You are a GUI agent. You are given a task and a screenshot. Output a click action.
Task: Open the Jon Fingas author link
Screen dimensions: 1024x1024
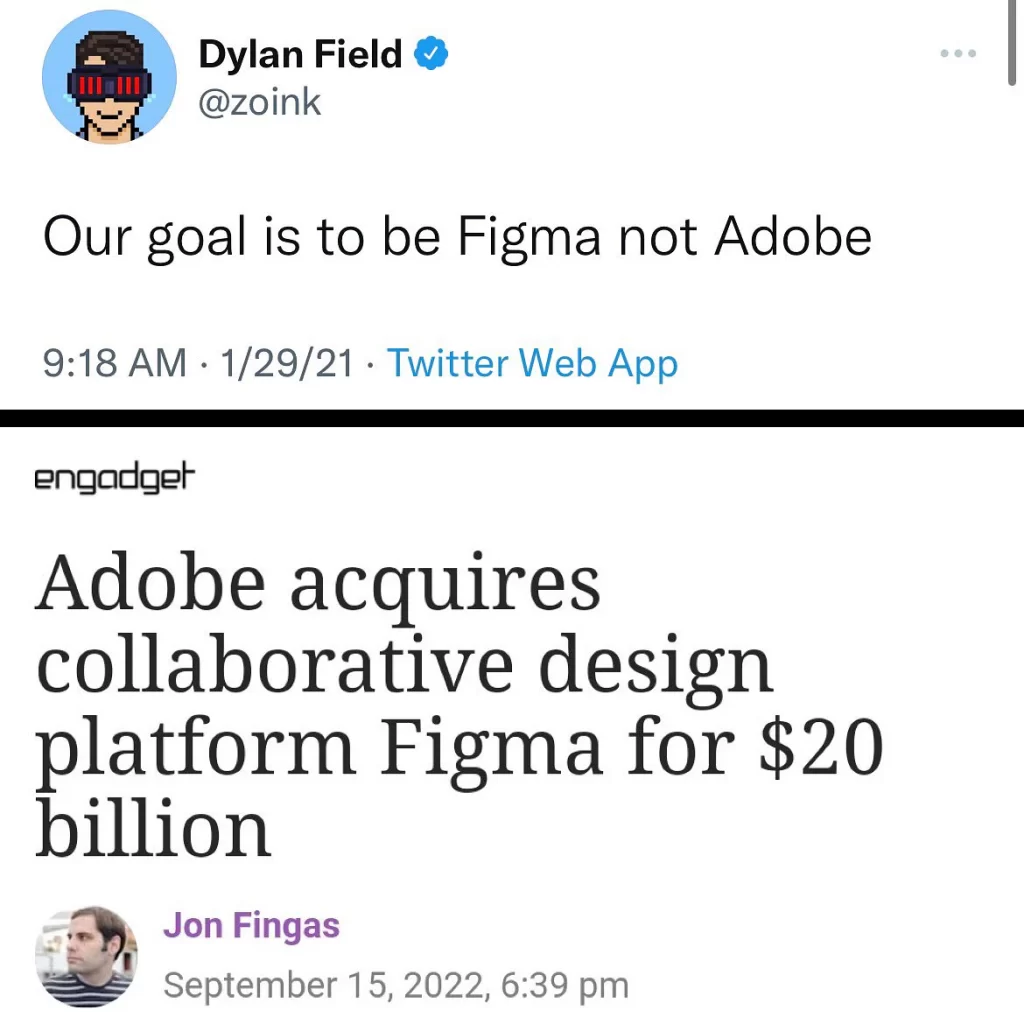(251, 925)
